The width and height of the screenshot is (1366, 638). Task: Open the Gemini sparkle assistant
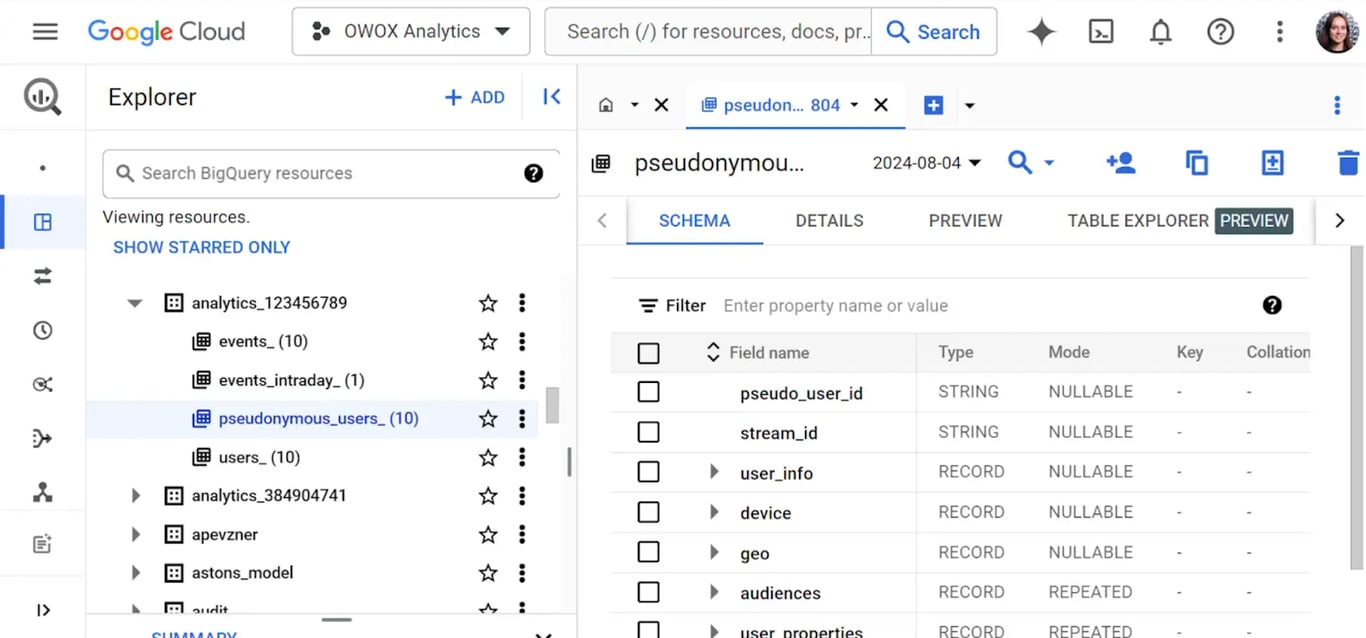click(1041, 32)
